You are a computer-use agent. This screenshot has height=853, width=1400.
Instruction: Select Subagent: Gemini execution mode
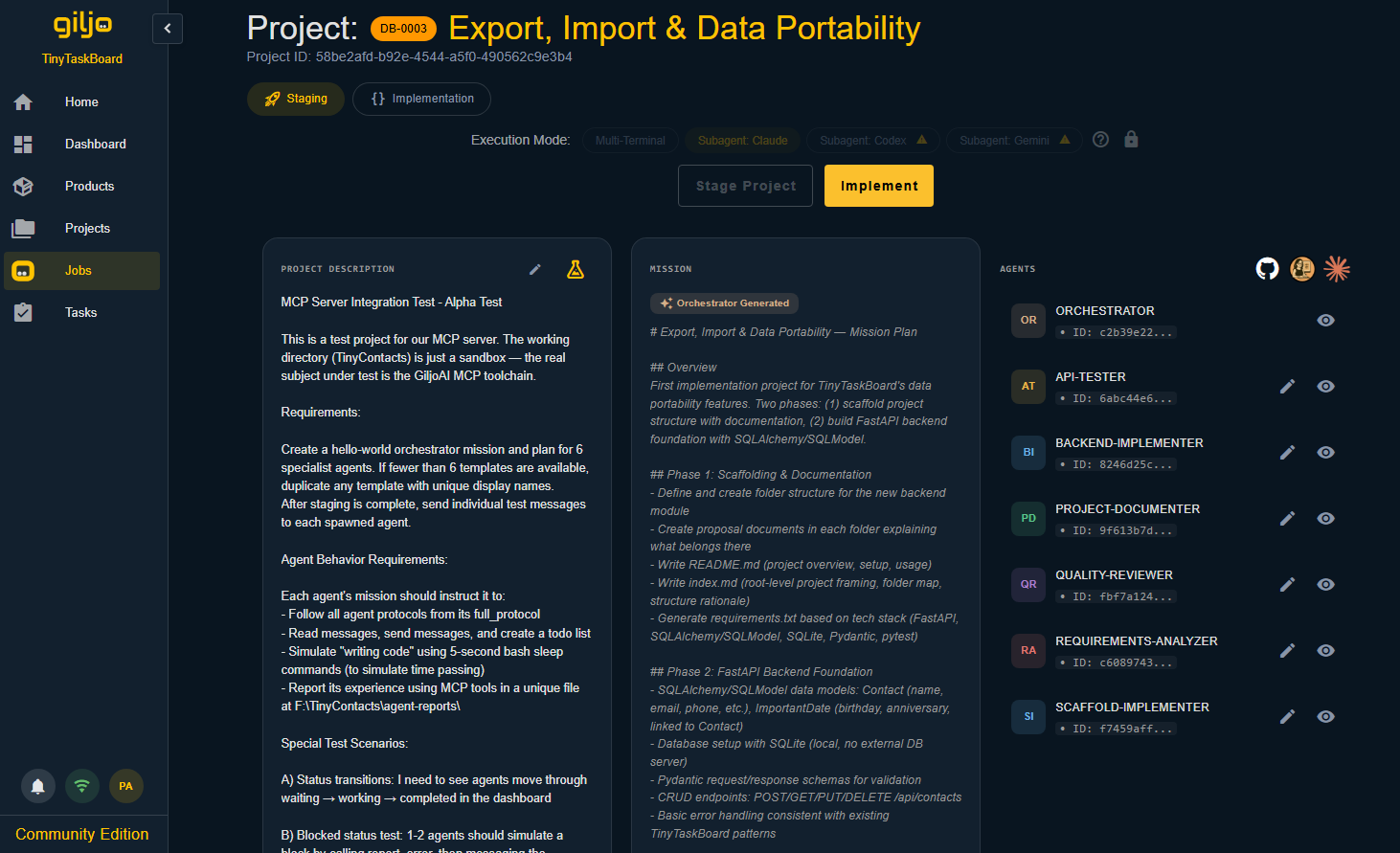pyautogui.click(x=1014, y=141)
